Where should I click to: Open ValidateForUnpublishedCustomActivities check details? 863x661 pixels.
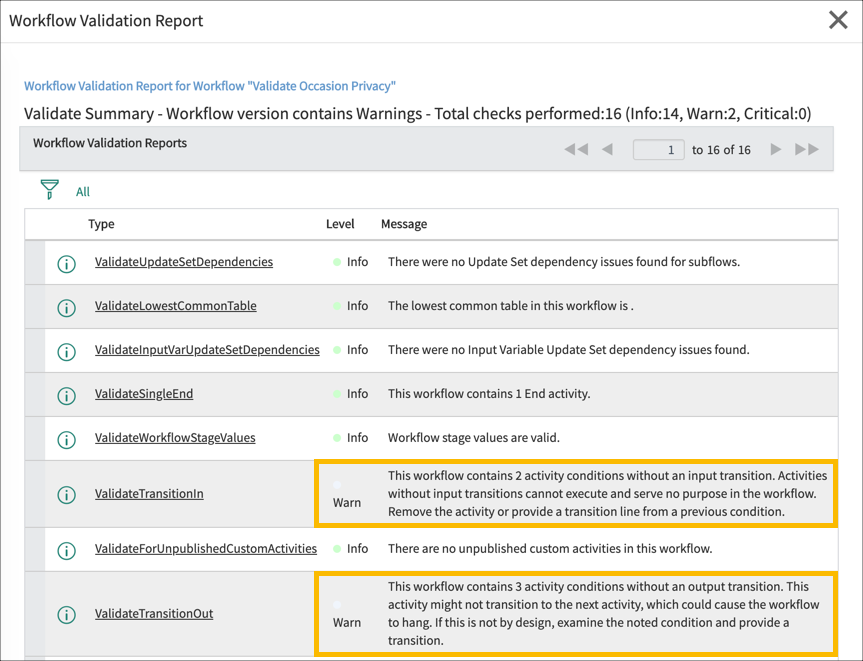(205, 548)
